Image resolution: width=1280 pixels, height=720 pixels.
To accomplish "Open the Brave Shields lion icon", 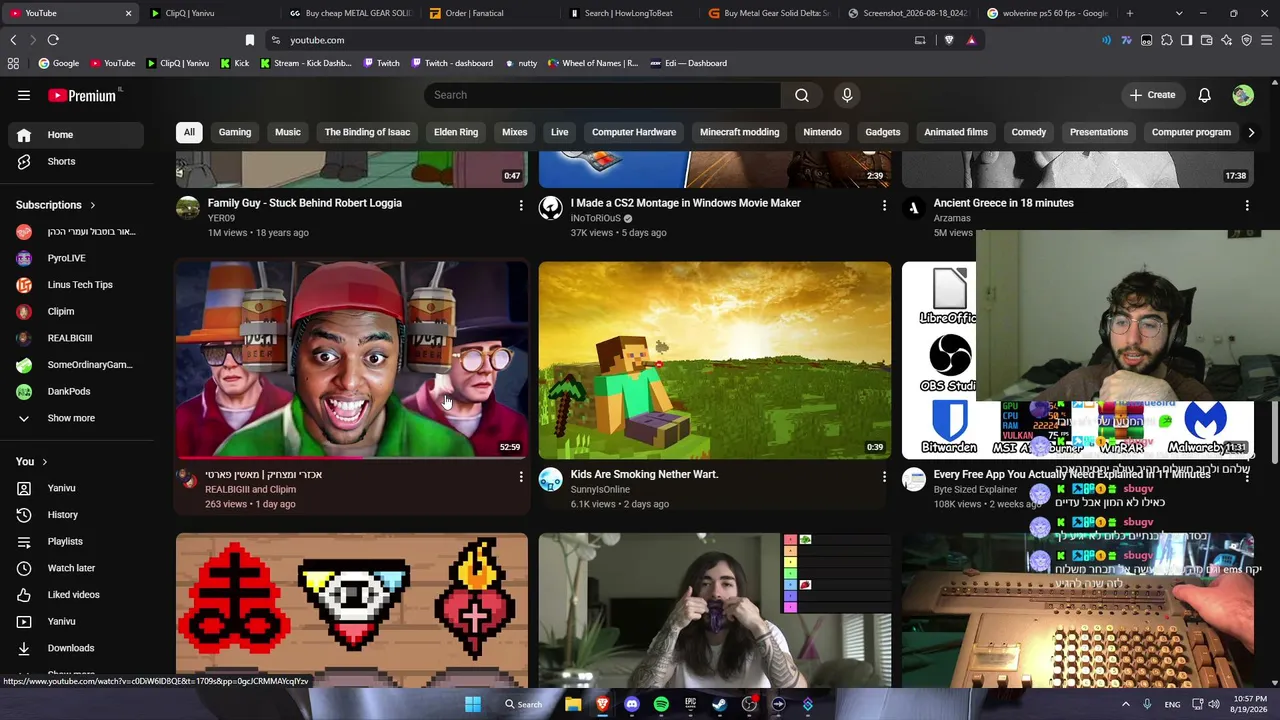I will tap(949, 40).
